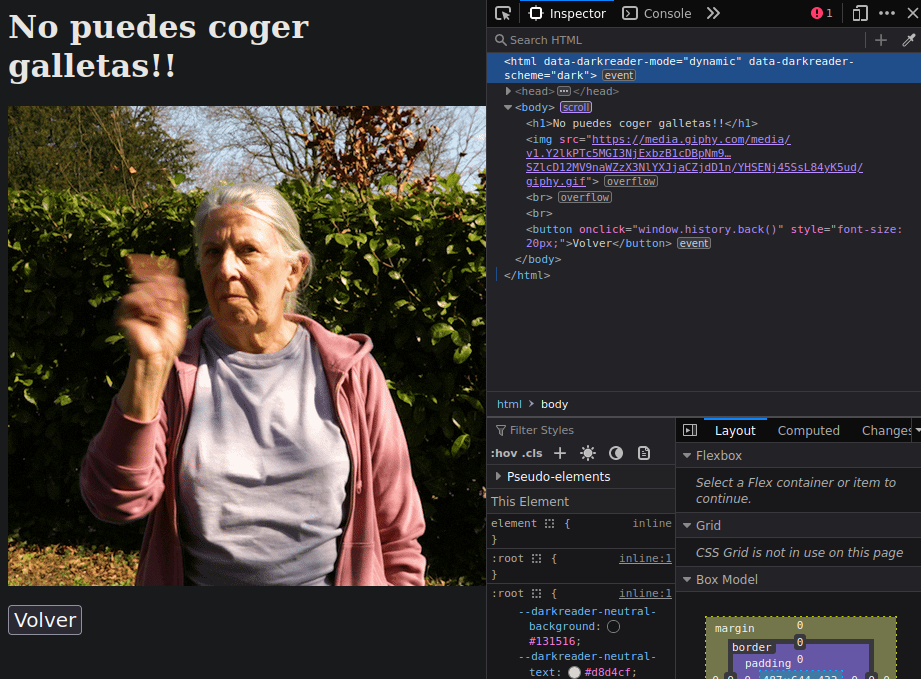Toggle dark color scheme simulation

pyautogui.click(x=616, y=453)
